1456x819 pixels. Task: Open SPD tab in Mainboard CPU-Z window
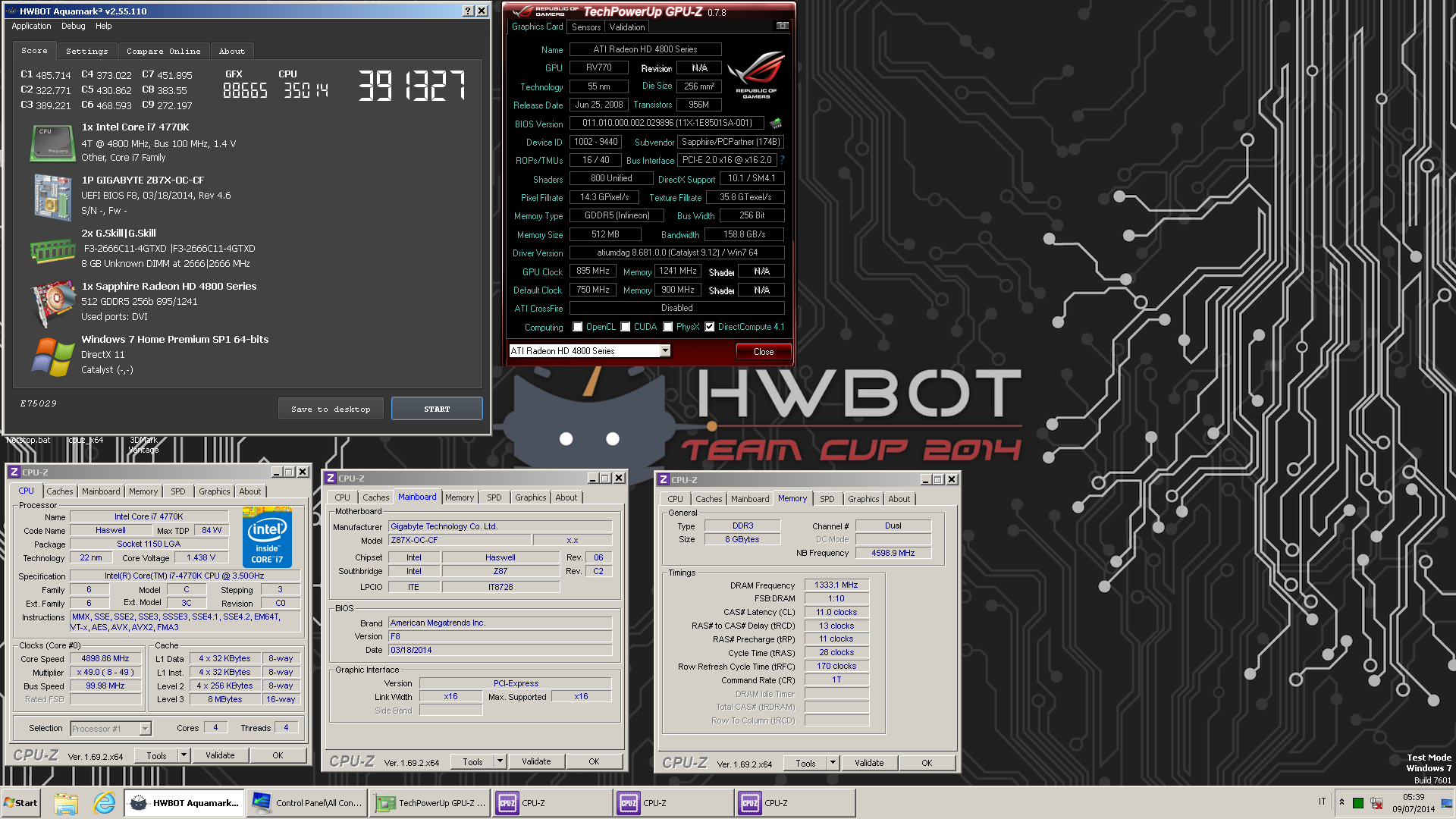pos(494,497)
